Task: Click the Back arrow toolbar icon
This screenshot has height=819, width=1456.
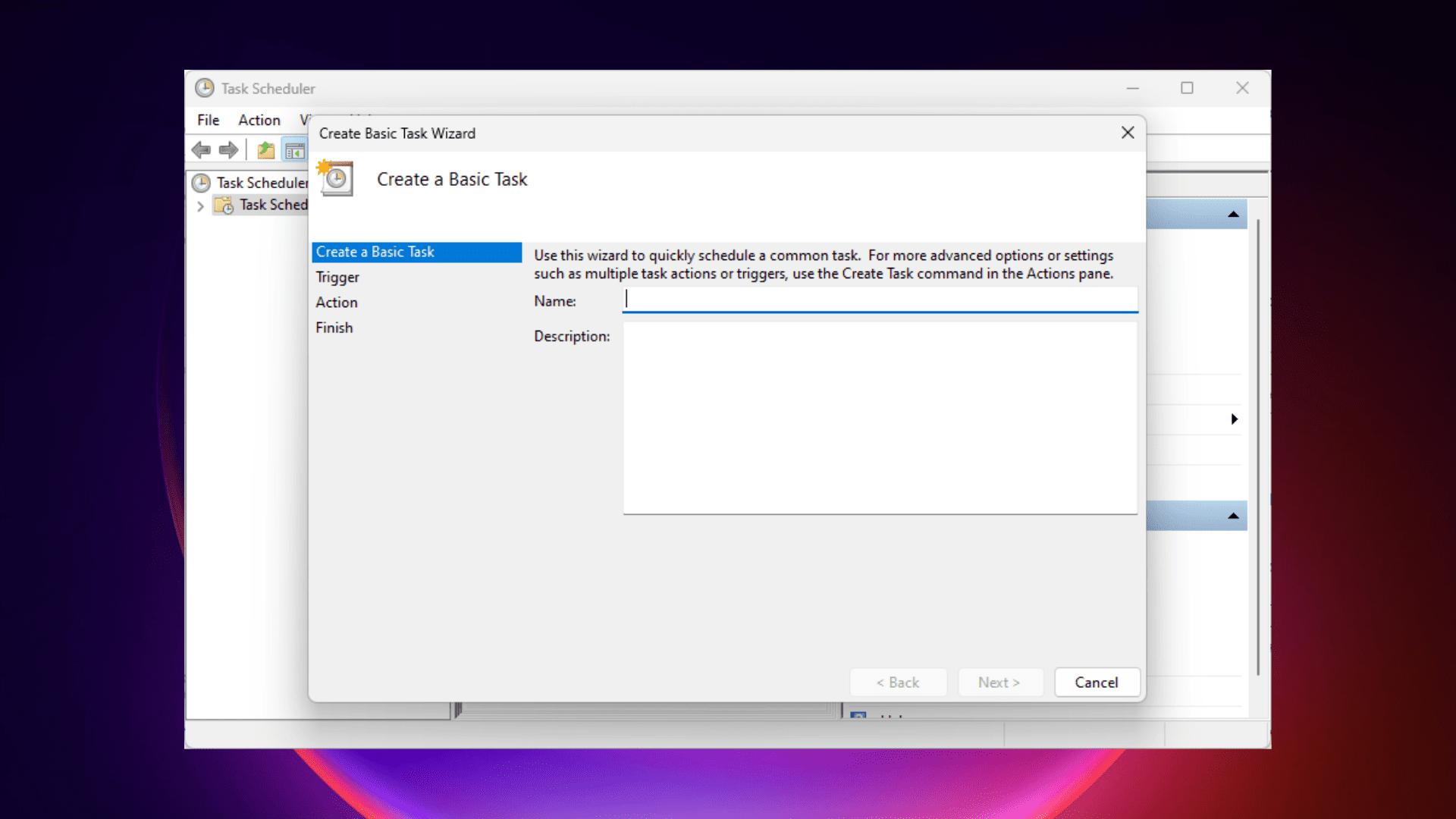Action: (x=201, y=150)
